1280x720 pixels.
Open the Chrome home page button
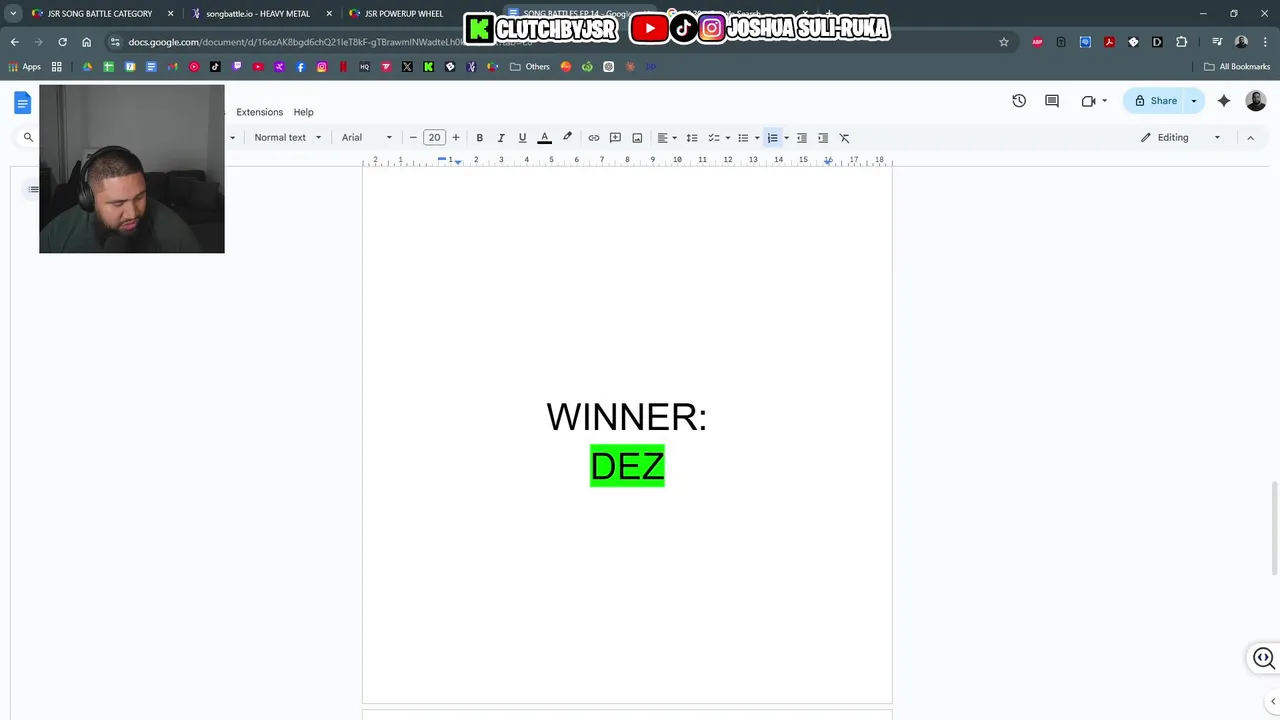[87, 42]
